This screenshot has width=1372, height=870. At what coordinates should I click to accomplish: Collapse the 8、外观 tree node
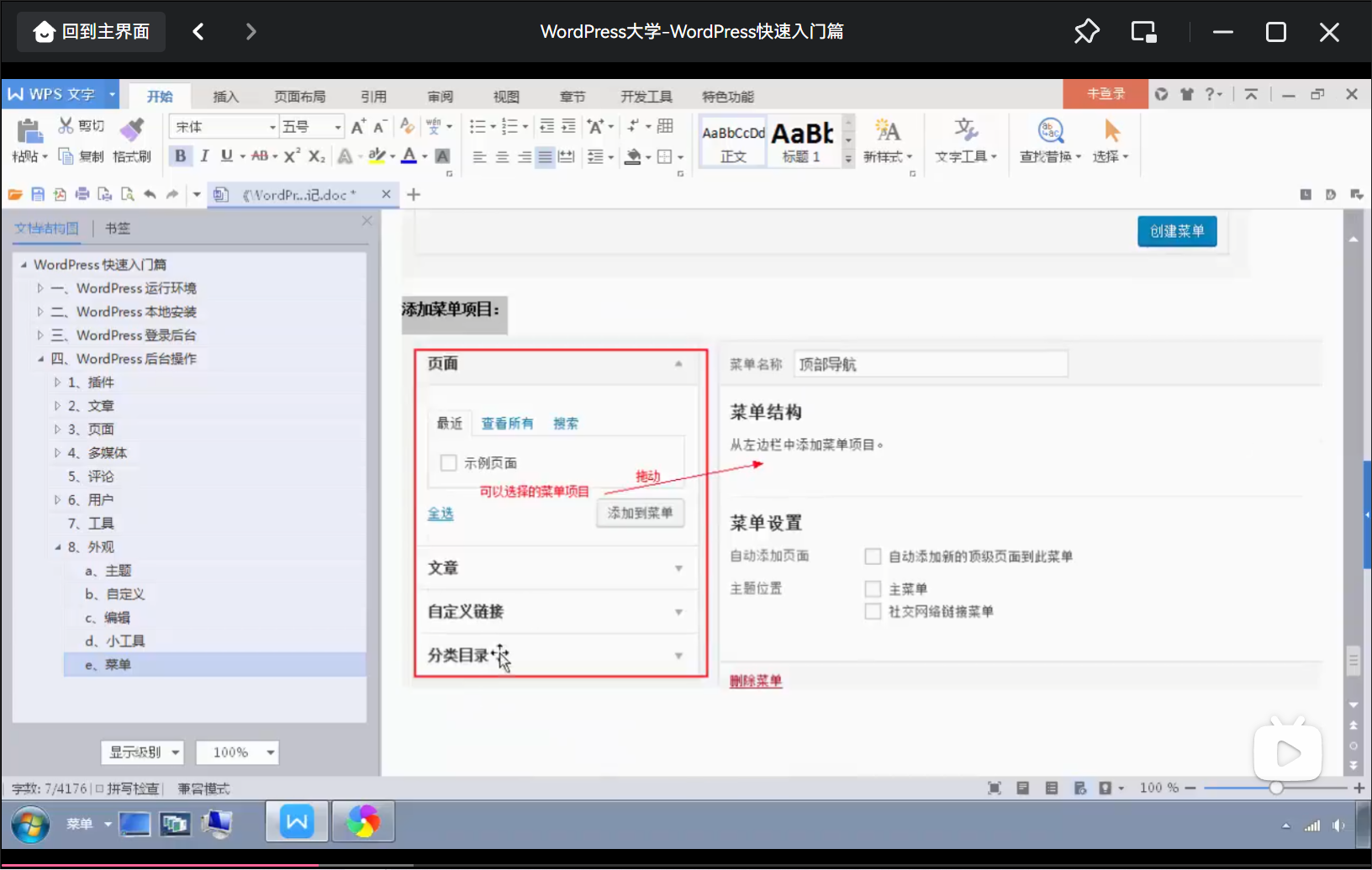[57, 547]
